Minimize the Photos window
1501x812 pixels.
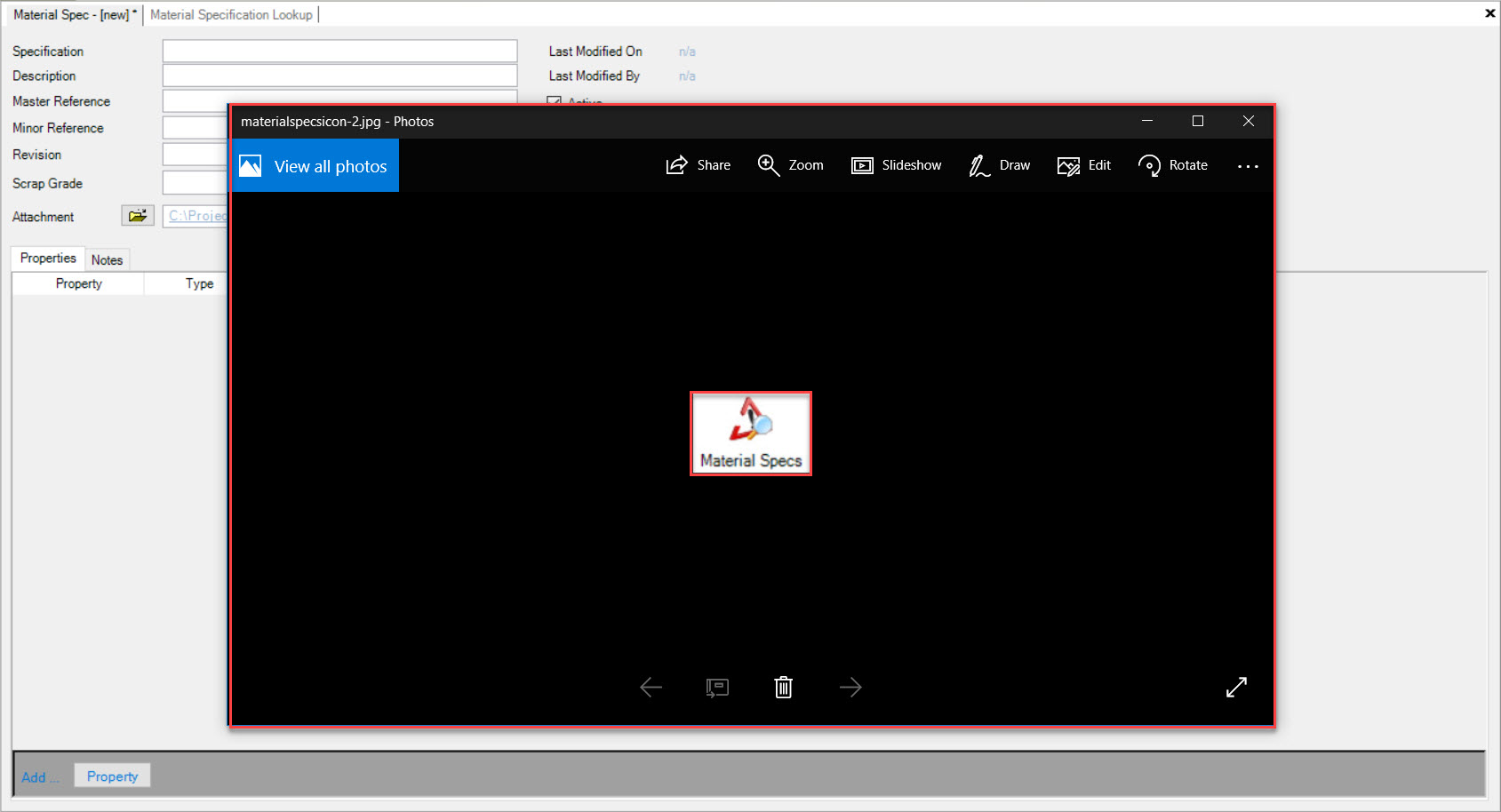tap(1147, 121)
